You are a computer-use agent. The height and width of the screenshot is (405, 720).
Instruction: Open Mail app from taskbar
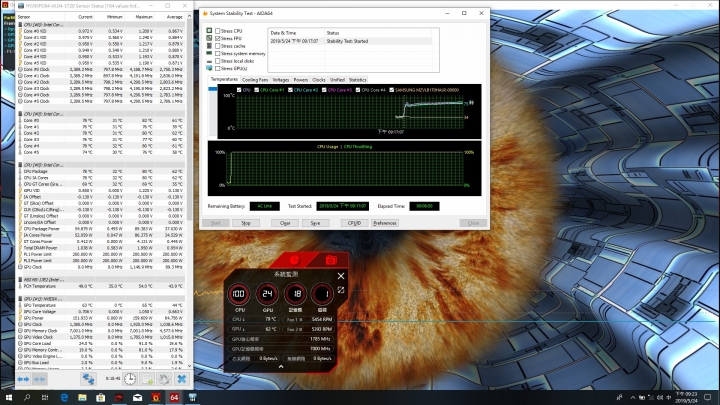pyautogui.click(x=137, y=397)
